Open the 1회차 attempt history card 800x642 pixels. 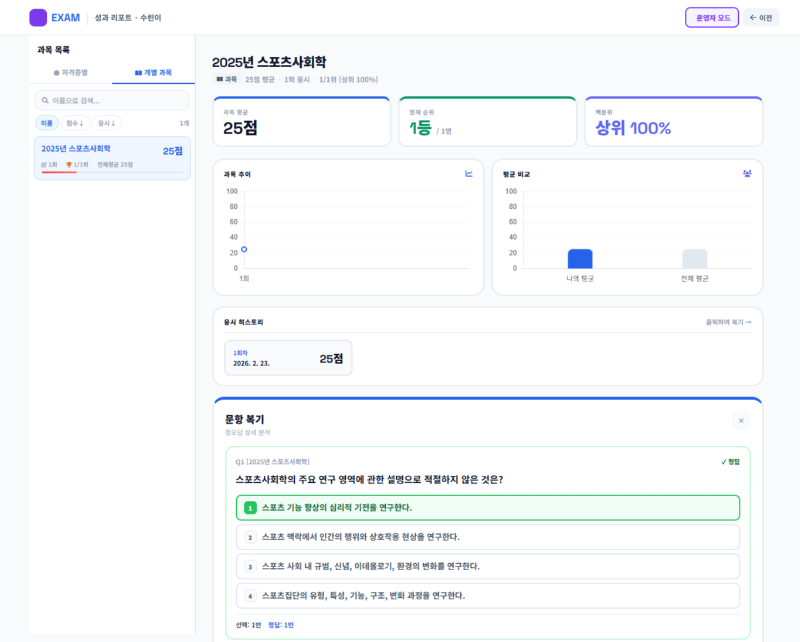pyautogui.click(x=288, y=358)
